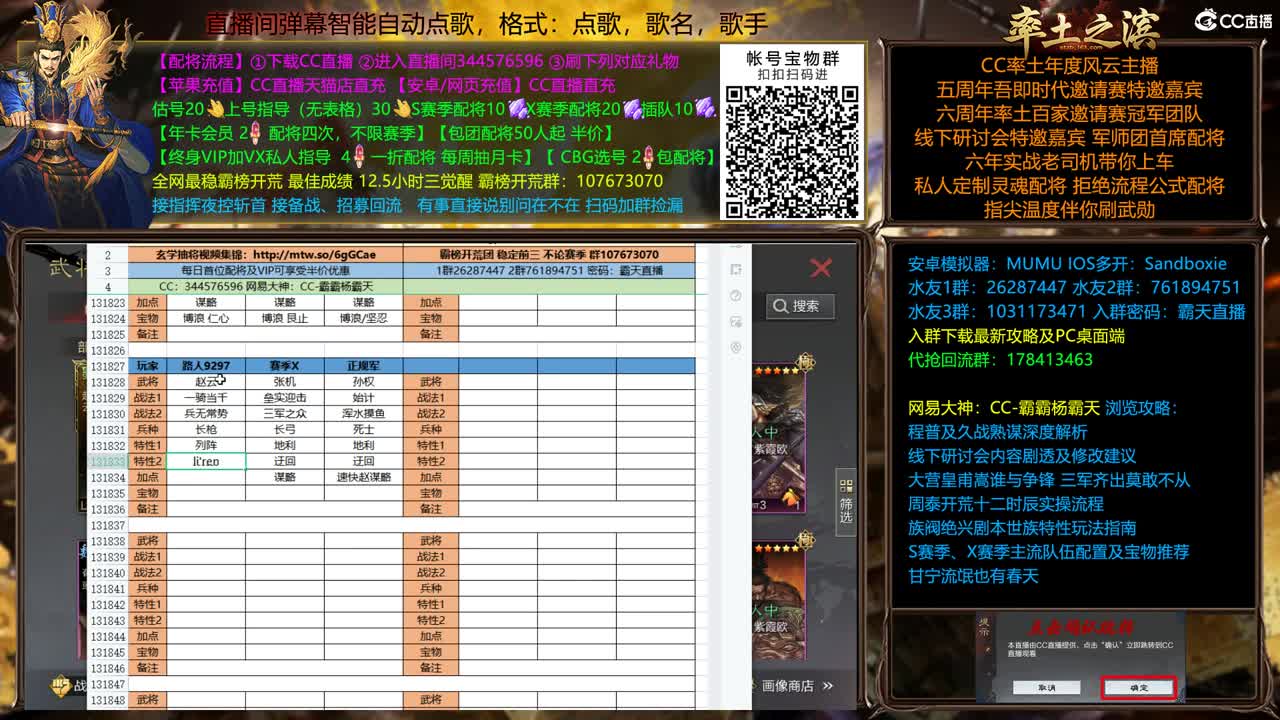Click the 族阀绝兴剧本世族特性玩法指南 guide title
1280x720 pixels.
tap(1021, 528)
